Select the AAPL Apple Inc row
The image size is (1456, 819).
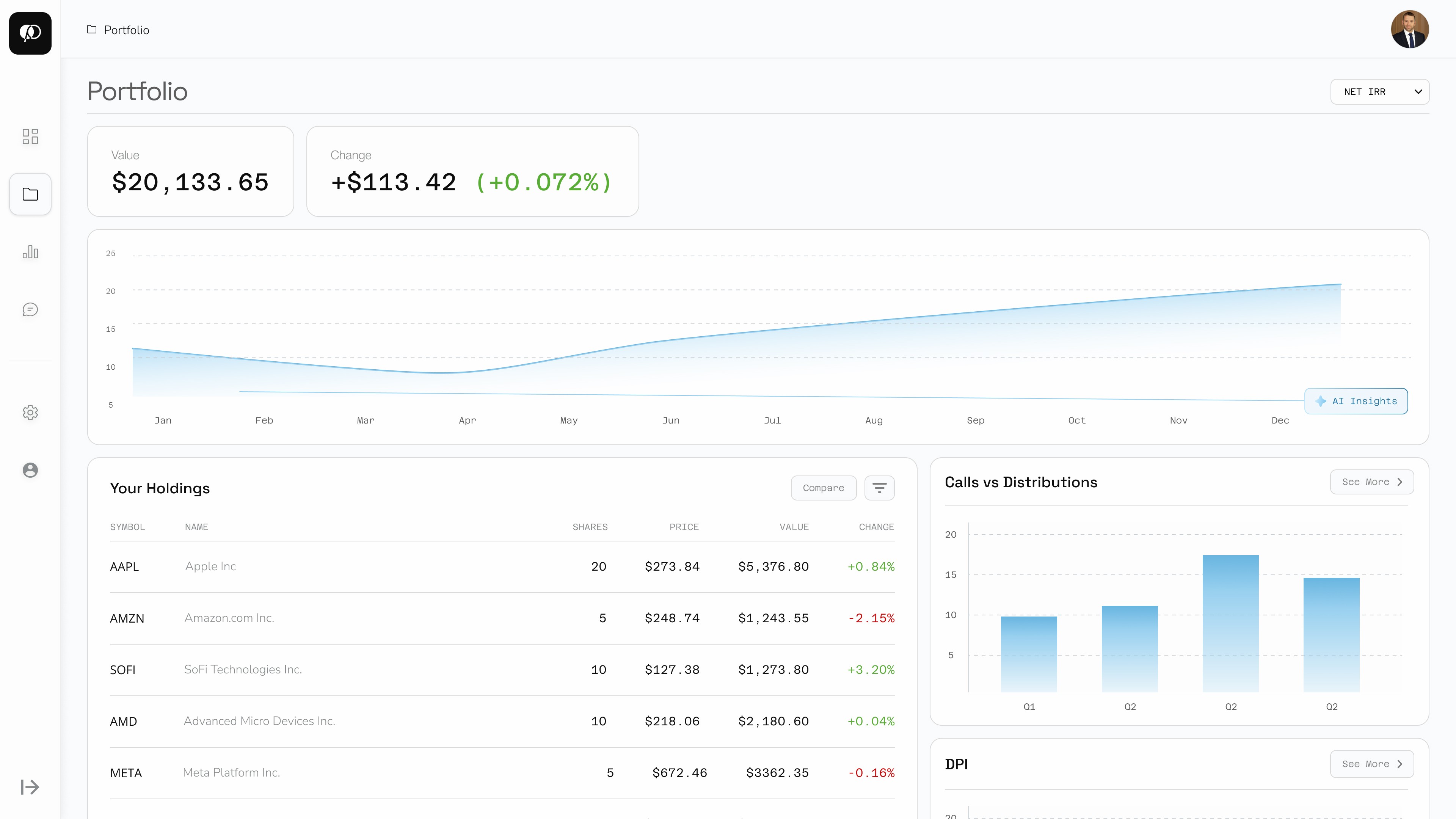point(501,566)
